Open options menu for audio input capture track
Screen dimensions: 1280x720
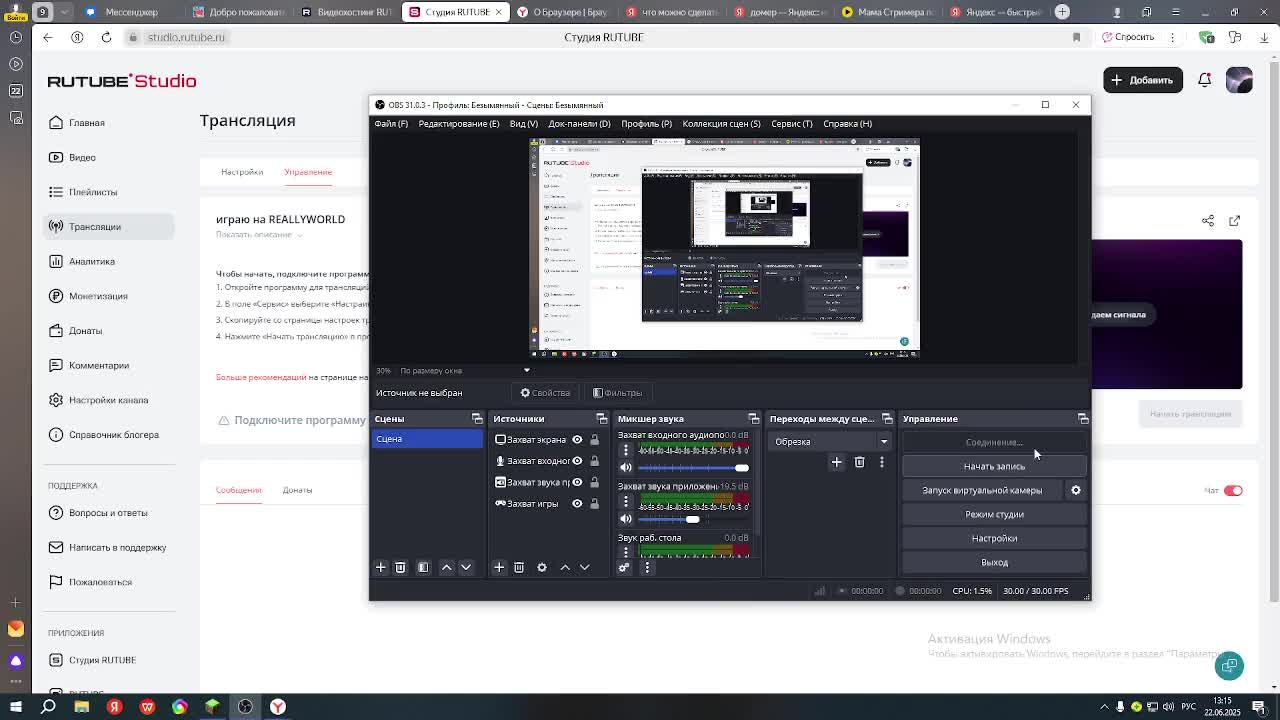pyautogui.click(x=626, y=449)
